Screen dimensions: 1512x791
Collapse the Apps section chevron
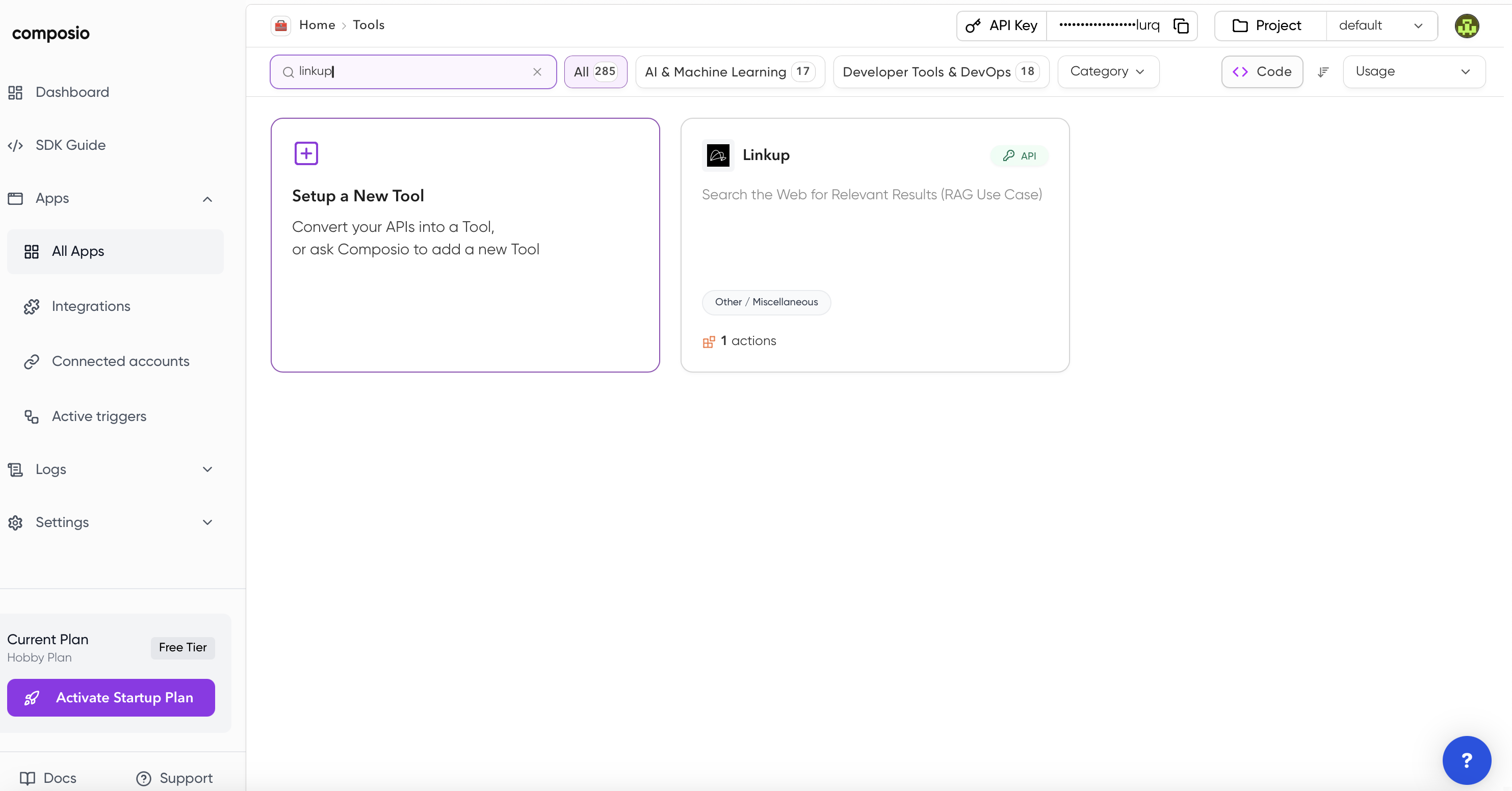(207, 199)
